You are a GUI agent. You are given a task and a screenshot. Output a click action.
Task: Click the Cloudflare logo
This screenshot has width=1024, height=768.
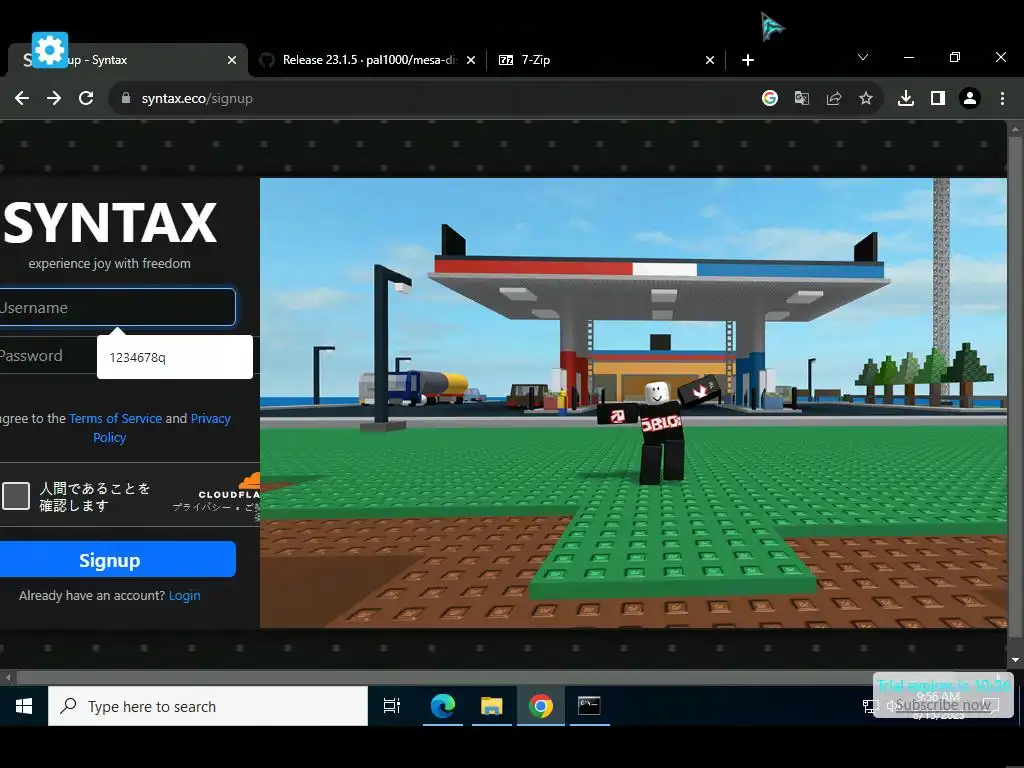coord(230,488)
